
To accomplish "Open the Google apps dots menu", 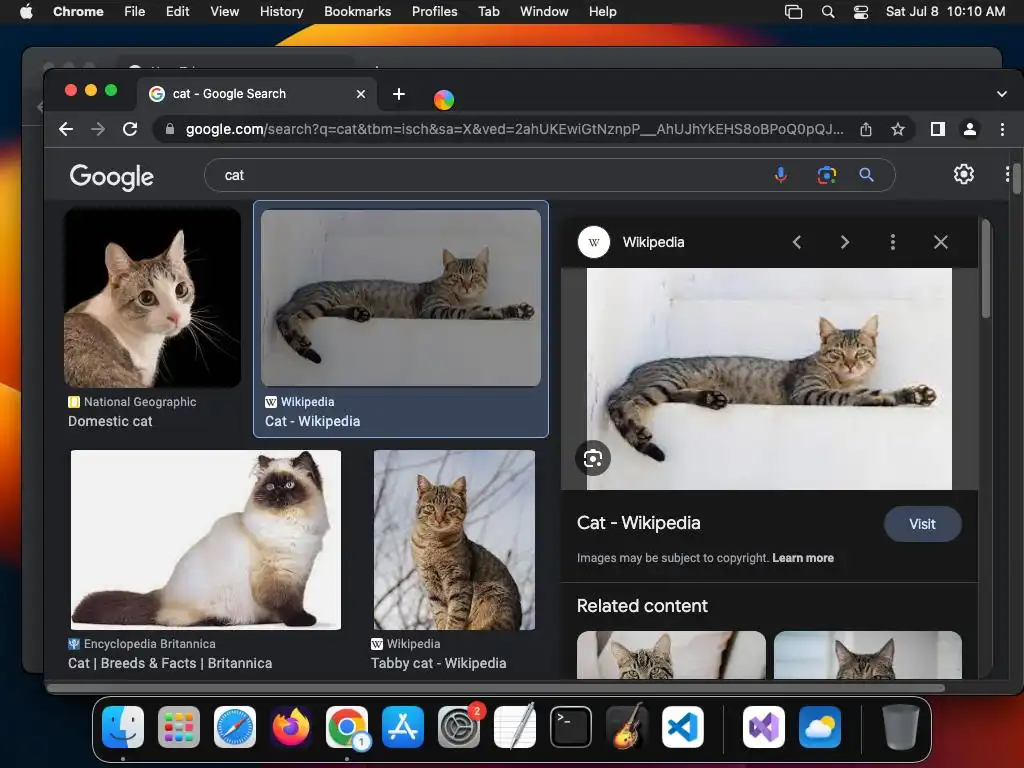I will click(x=1008, y=174).
